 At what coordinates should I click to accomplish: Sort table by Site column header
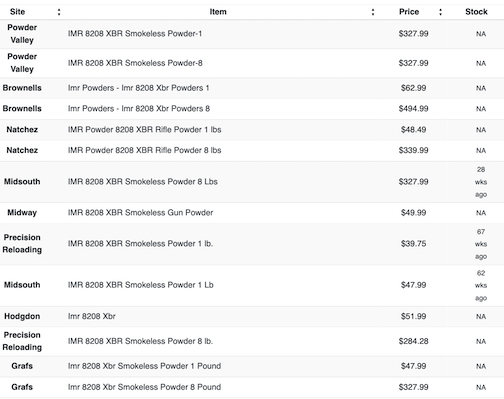(17, 12)
